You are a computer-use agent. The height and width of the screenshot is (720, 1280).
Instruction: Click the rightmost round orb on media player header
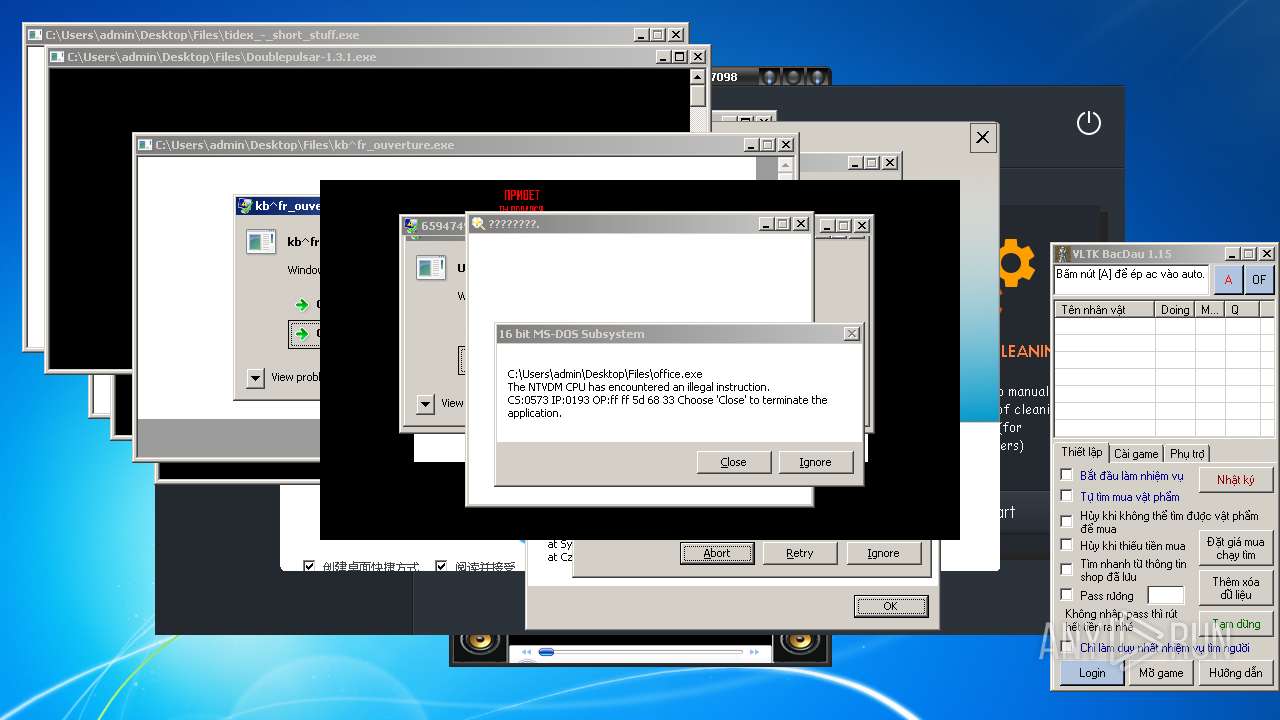(x=816, y=77)
